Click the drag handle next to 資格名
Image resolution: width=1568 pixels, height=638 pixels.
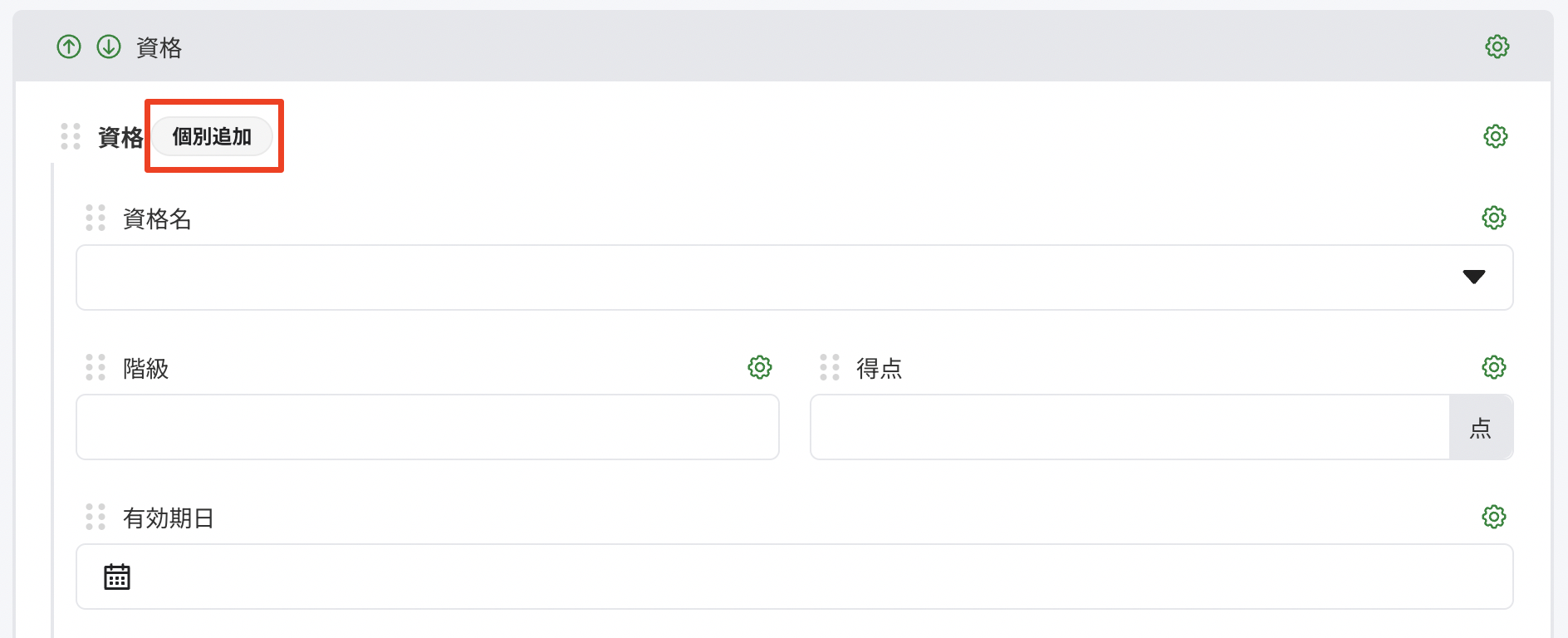click(96, 218)
